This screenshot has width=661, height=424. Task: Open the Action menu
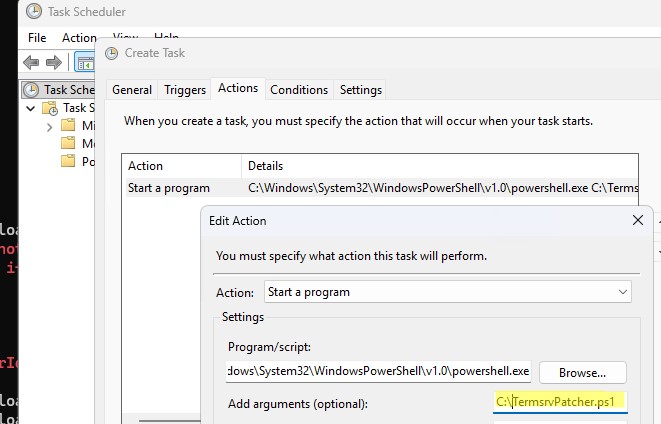[x=79, y=37]
